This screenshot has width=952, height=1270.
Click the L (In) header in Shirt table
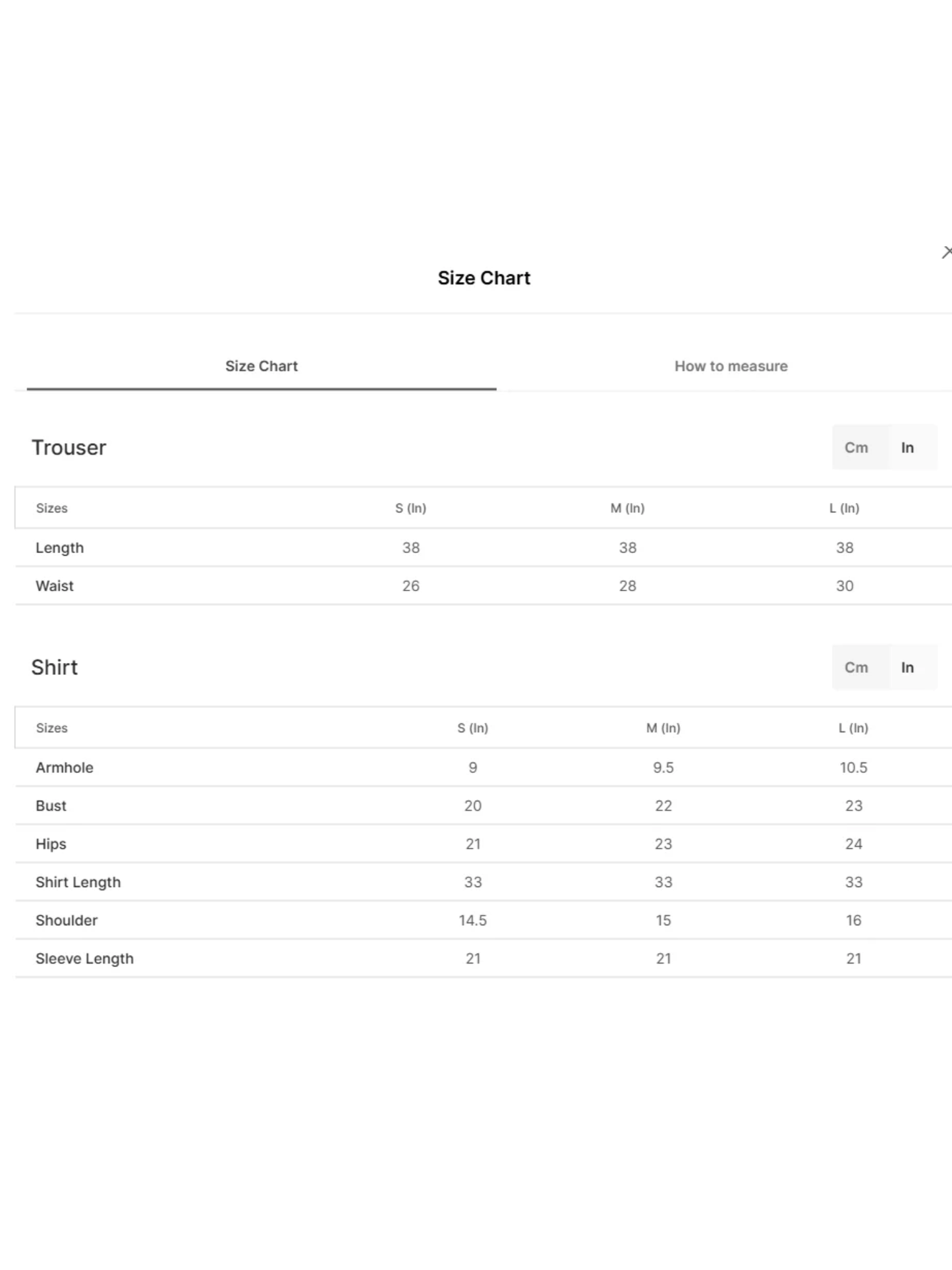853,728
